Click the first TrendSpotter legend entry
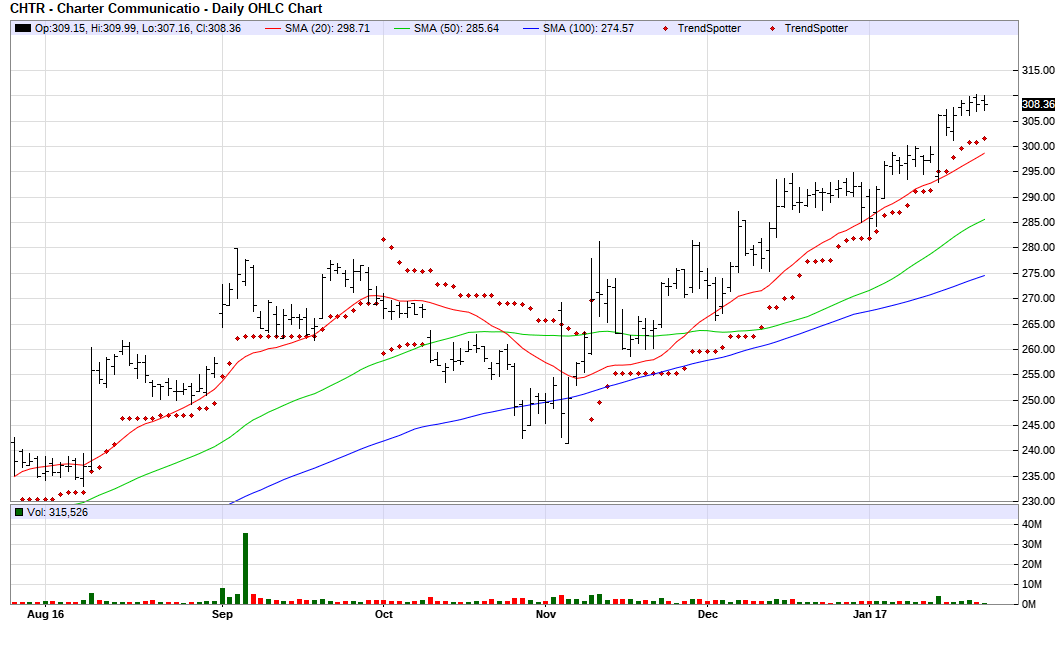Image resolution: width=1060 pixels, height=645 pixels. tap(702, 28)
